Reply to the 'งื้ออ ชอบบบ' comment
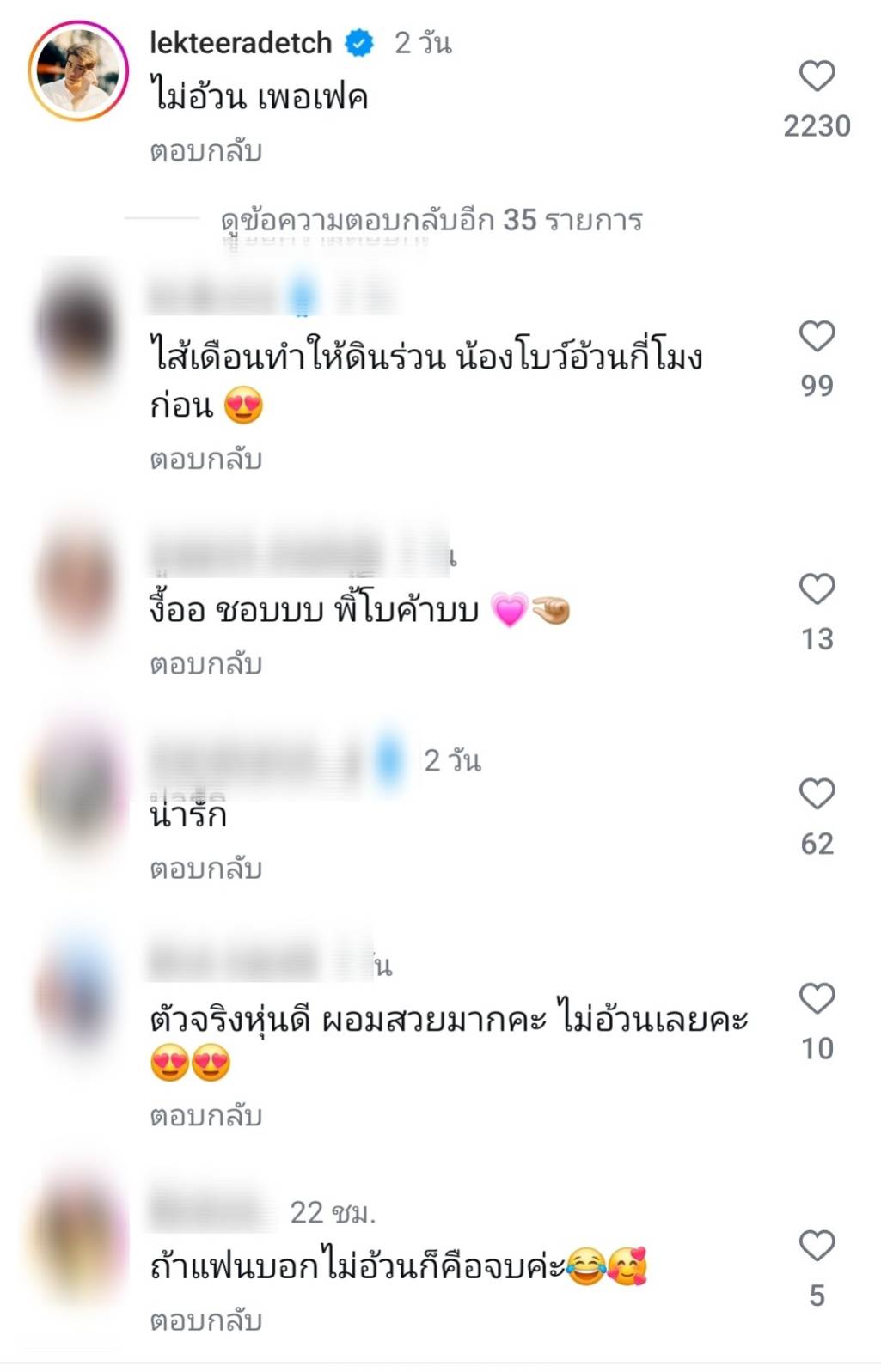This screenshot has height=1372, width=881. coord(205,664)
